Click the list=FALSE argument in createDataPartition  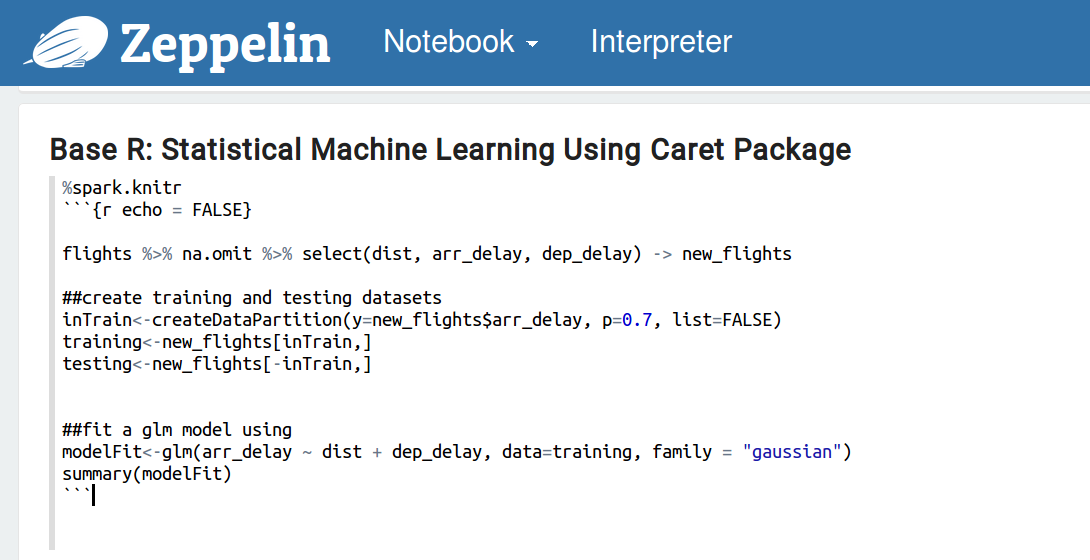pos(722,320)
